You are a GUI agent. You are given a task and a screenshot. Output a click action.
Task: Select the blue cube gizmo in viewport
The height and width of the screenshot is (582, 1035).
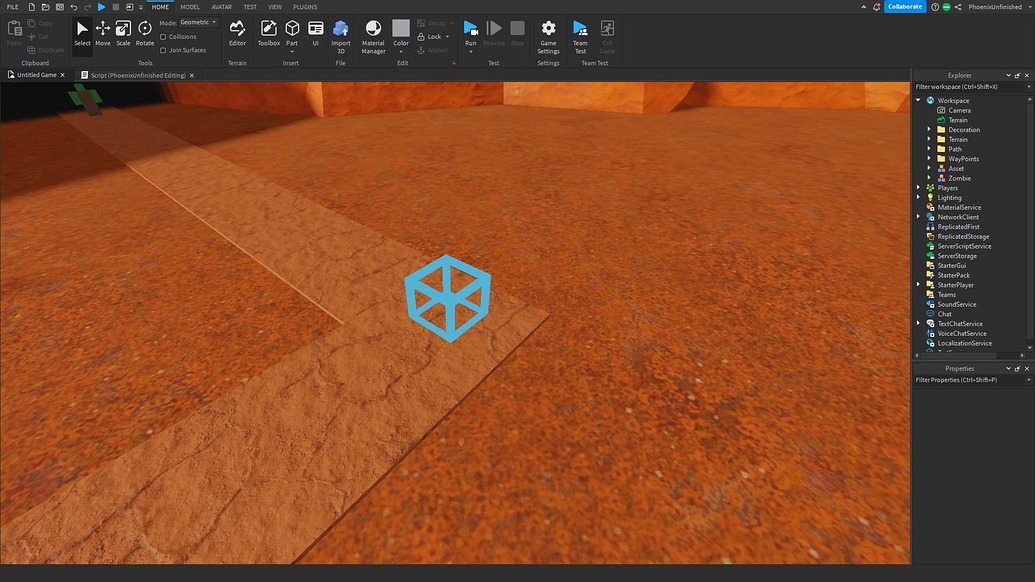click(448, 298)
